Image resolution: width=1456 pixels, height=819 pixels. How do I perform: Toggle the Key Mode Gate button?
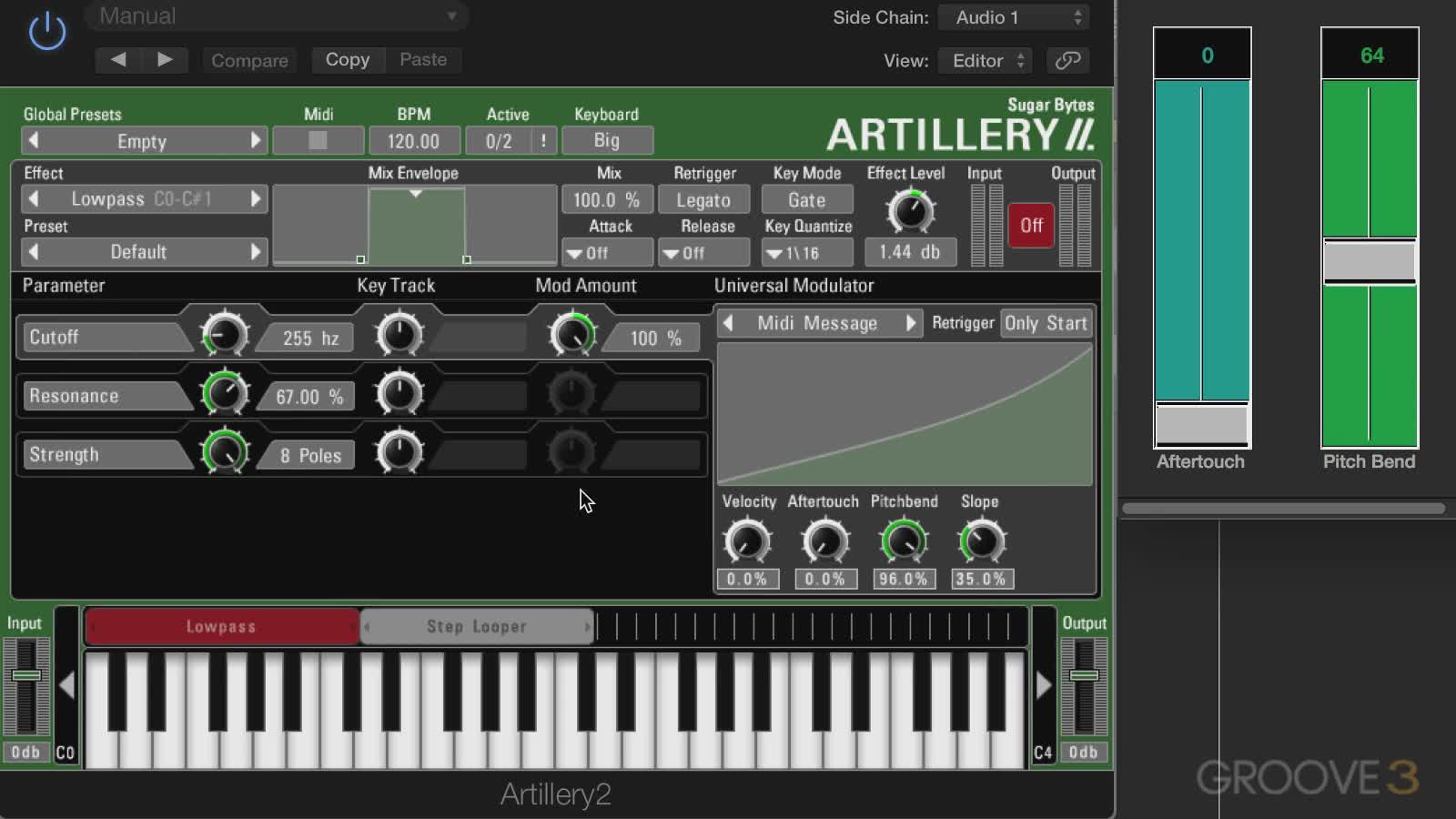point(807,199)
